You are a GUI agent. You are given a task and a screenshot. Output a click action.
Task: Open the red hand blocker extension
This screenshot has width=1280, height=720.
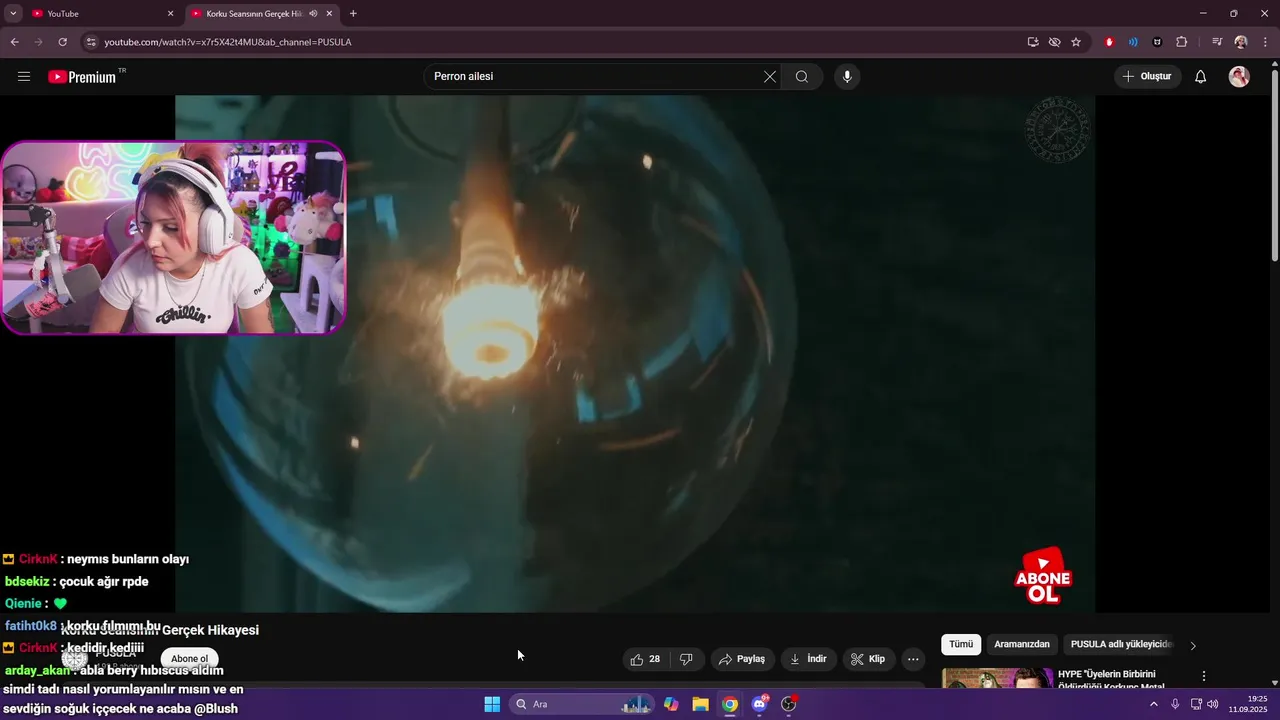click(1109, 42)
